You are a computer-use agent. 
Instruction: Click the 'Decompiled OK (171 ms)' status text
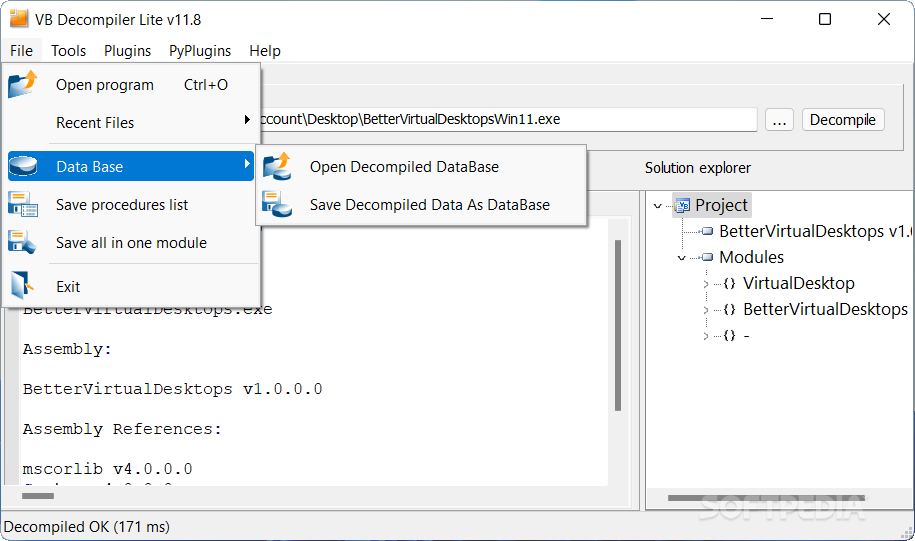[86, 527]
